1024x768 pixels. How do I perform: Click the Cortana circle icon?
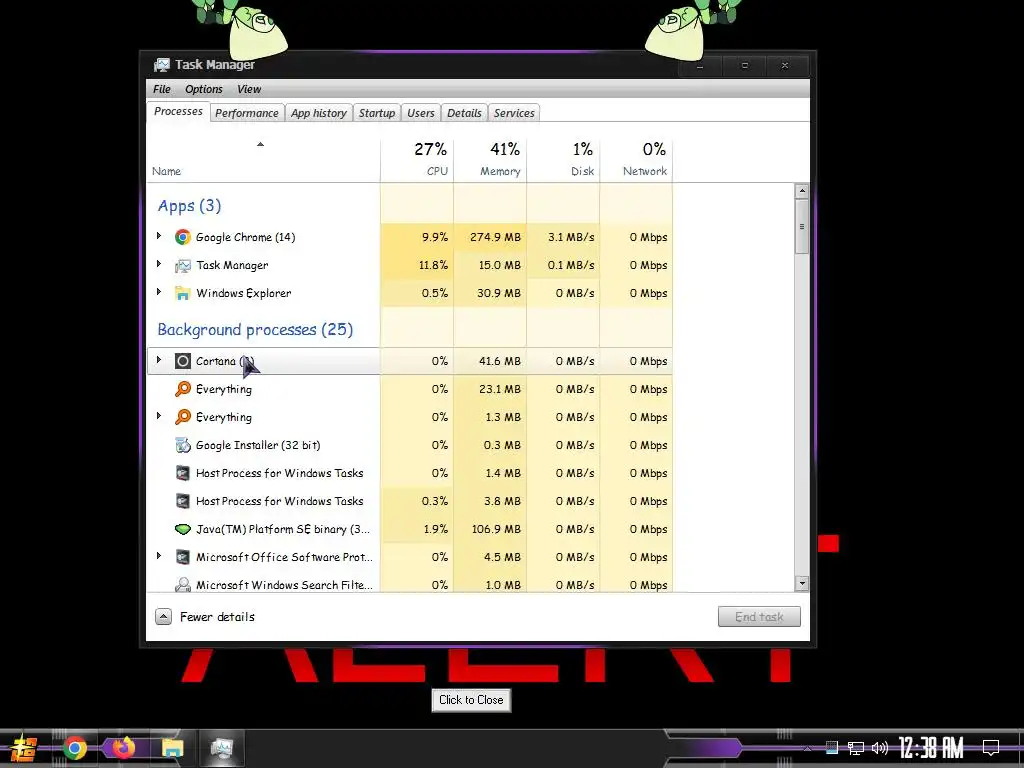pyautogui.click(x=183, y=361)
